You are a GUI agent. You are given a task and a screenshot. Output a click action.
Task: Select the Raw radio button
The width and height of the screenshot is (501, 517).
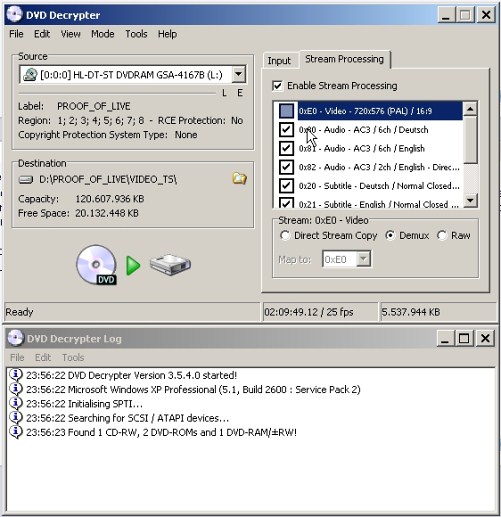click(442, 235)
